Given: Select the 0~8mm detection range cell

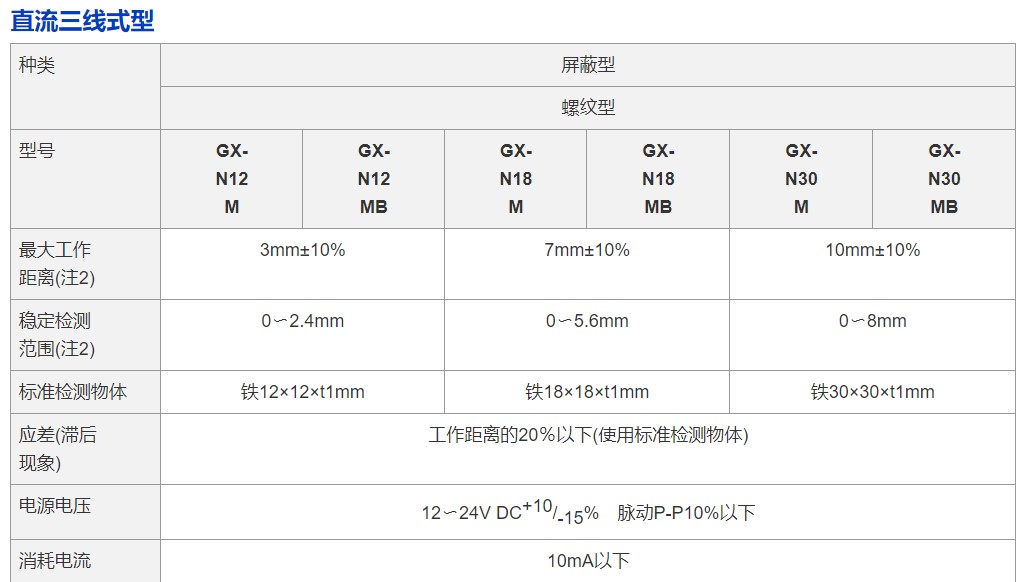Looking at the screenshot, I should [872, 321].
